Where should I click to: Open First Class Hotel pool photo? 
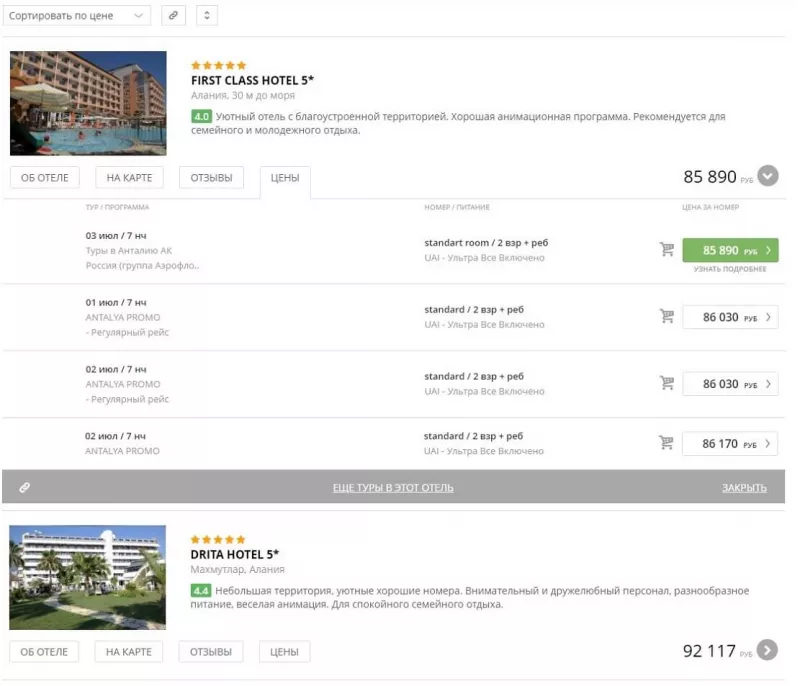(x=88, y=103)
